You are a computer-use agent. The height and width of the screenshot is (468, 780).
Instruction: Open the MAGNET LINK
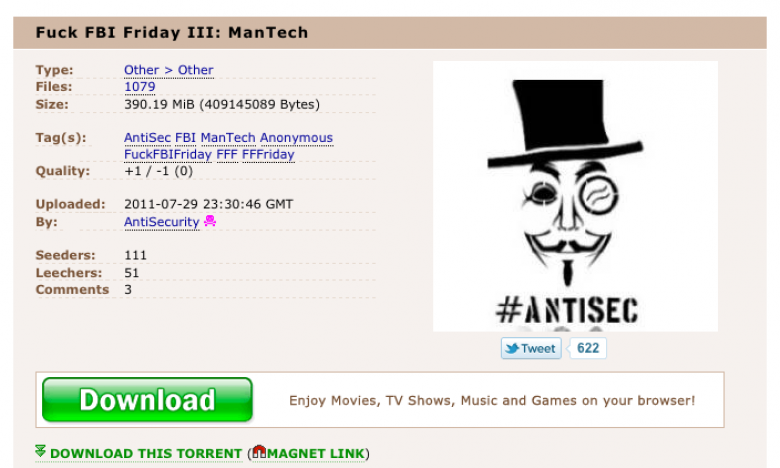pyautogui.click(x=316, y=454)
